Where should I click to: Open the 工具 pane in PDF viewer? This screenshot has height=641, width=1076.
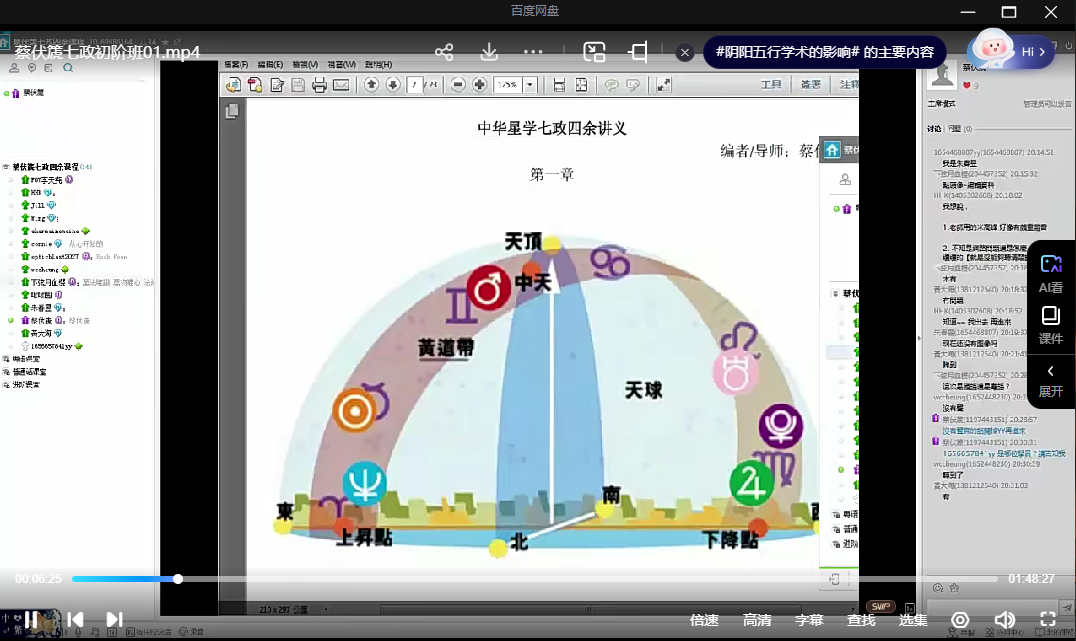(771, 84)
